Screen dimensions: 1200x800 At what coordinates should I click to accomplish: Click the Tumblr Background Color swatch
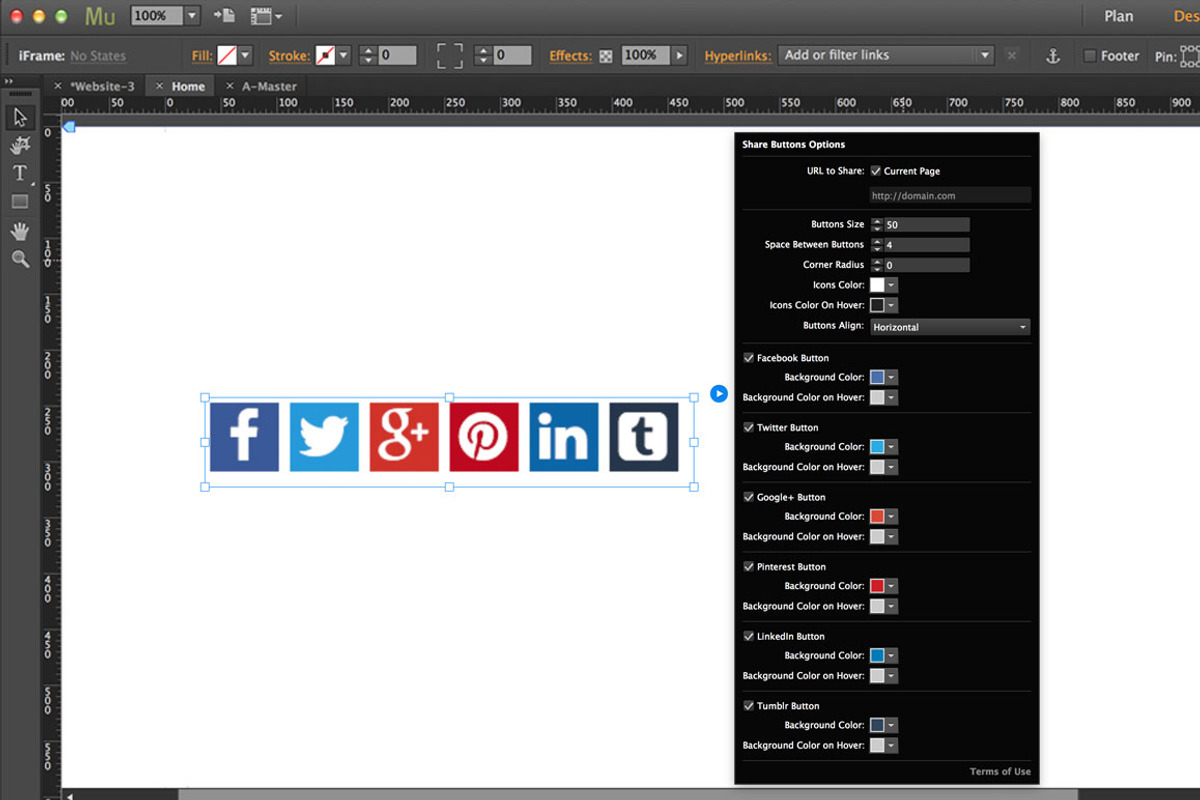click(x=877, y=725)
